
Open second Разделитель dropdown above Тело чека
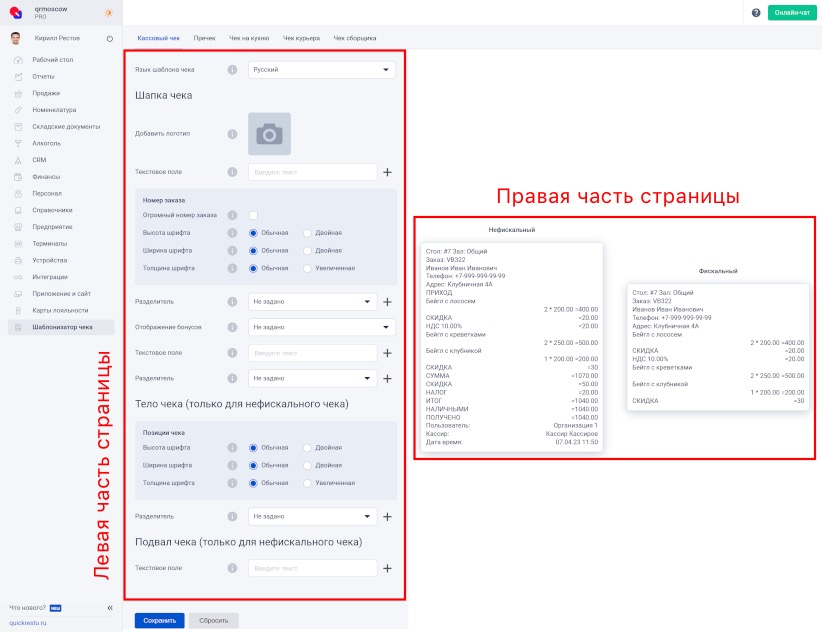312,378
